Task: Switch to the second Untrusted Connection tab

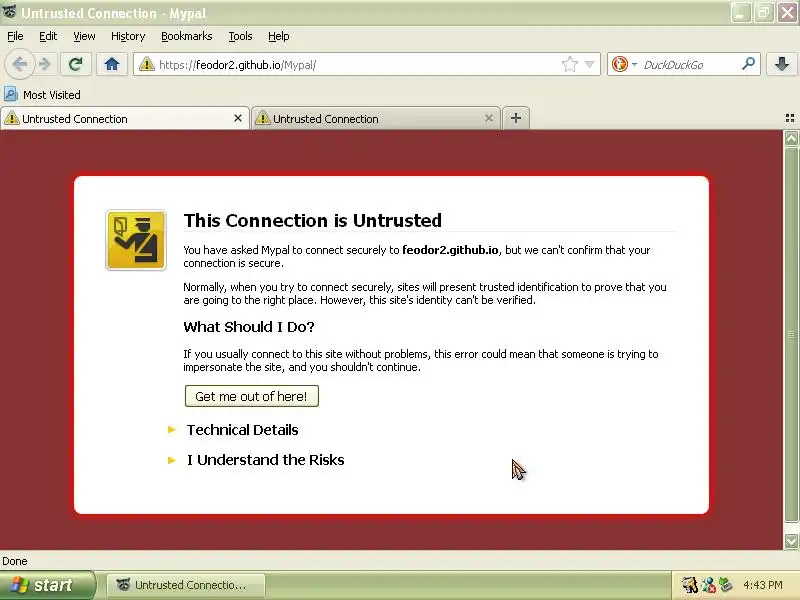Action: pos(375,118)
